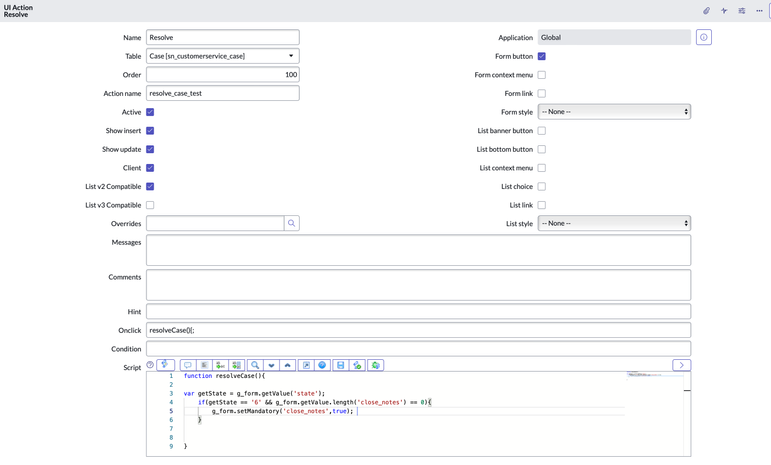Click the Hint input field
Image resolution: width=771 pixels, height=465 pixels.
418,312
